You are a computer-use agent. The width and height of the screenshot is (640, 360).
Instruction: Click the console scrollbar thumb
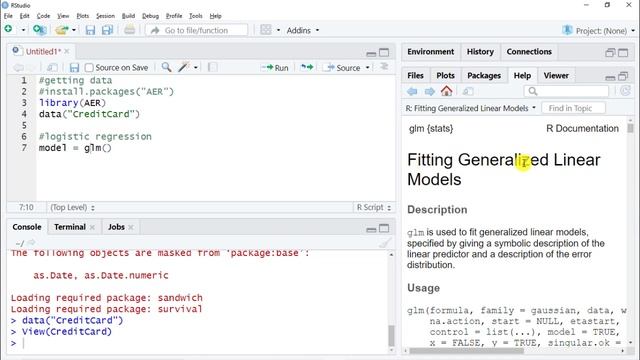(x=391, y=336)
